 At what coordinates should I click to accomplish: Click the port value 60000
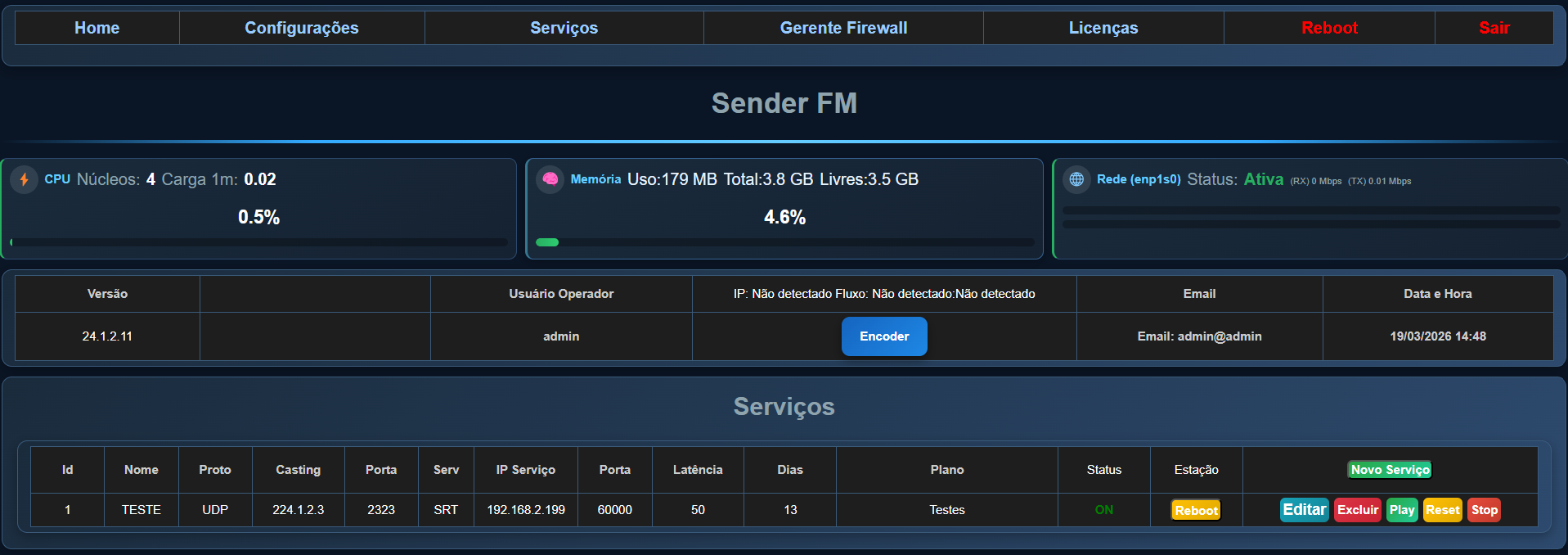[x=615, y=510]
